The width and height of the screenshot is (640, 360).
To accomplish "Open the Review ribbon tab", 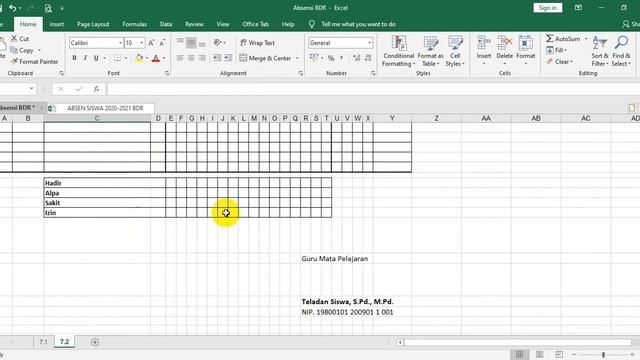I will (194, 24).
